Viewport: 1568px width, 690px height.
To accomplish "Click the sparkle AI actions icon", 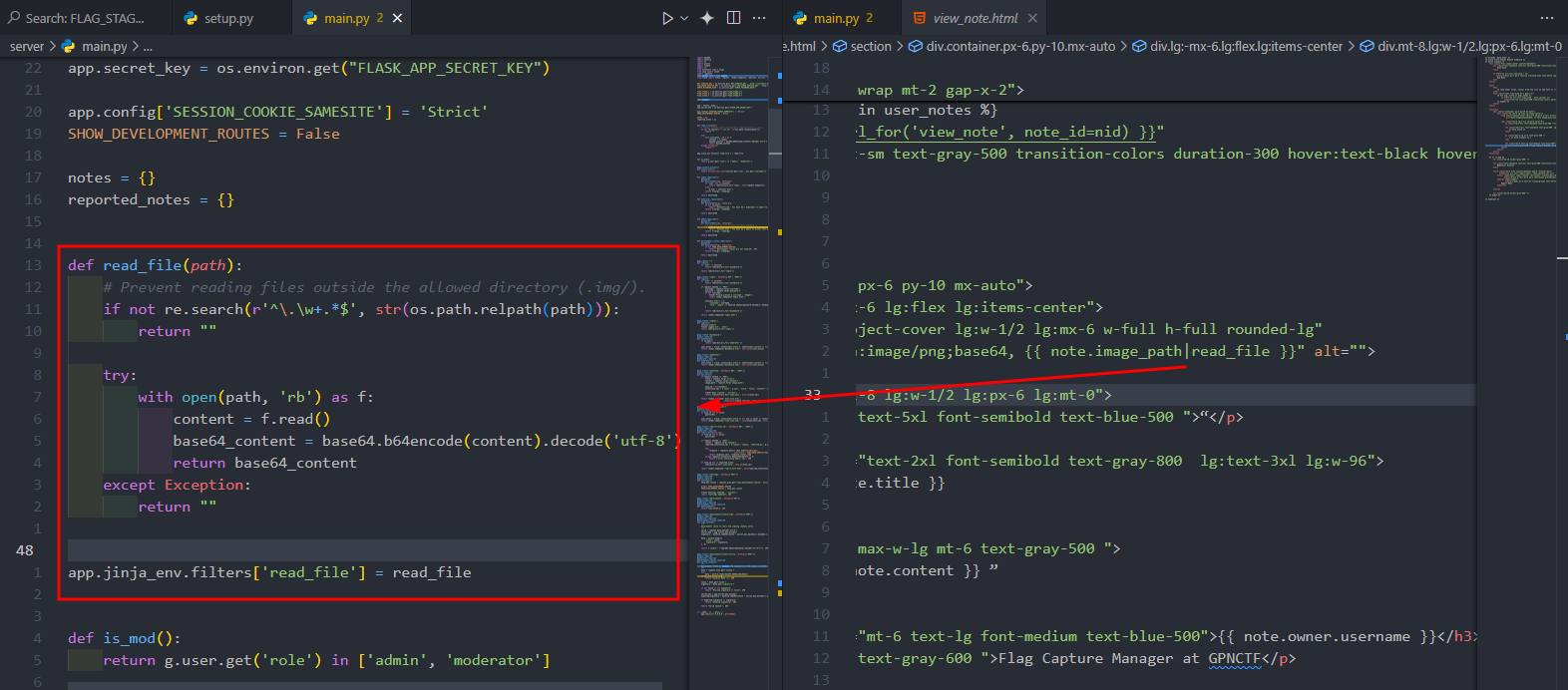I will point(707,18).
